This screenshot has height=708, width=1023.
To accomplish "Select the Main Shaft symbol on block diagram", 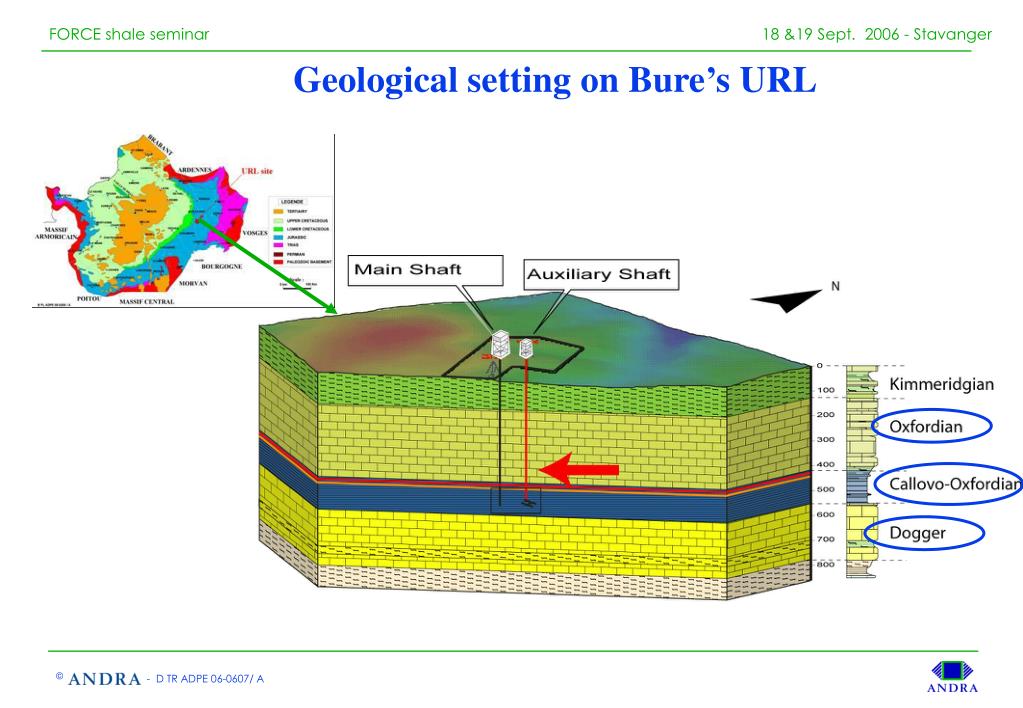I will (x=500, y=345).
